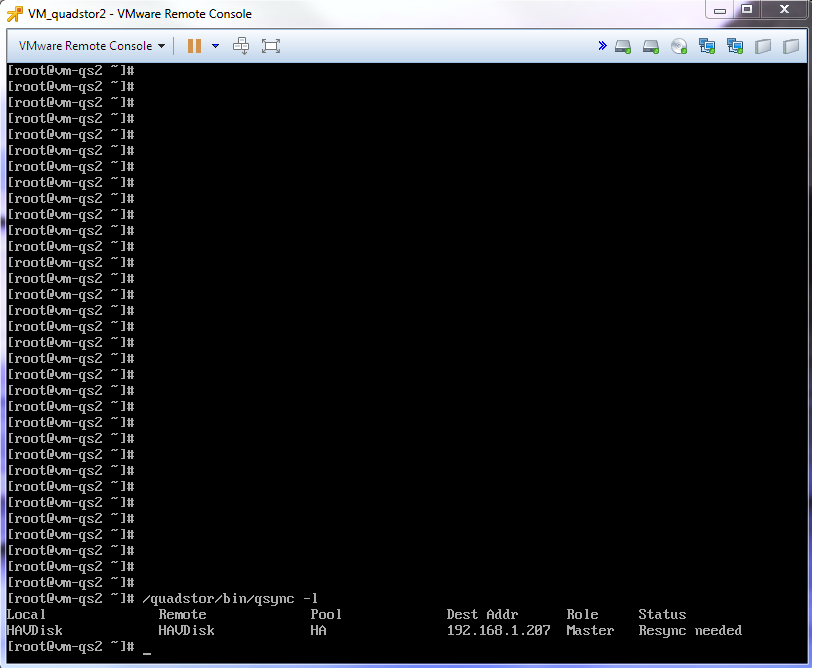Pause the virtual machine

pyautogui.click(x=194, y=46)
